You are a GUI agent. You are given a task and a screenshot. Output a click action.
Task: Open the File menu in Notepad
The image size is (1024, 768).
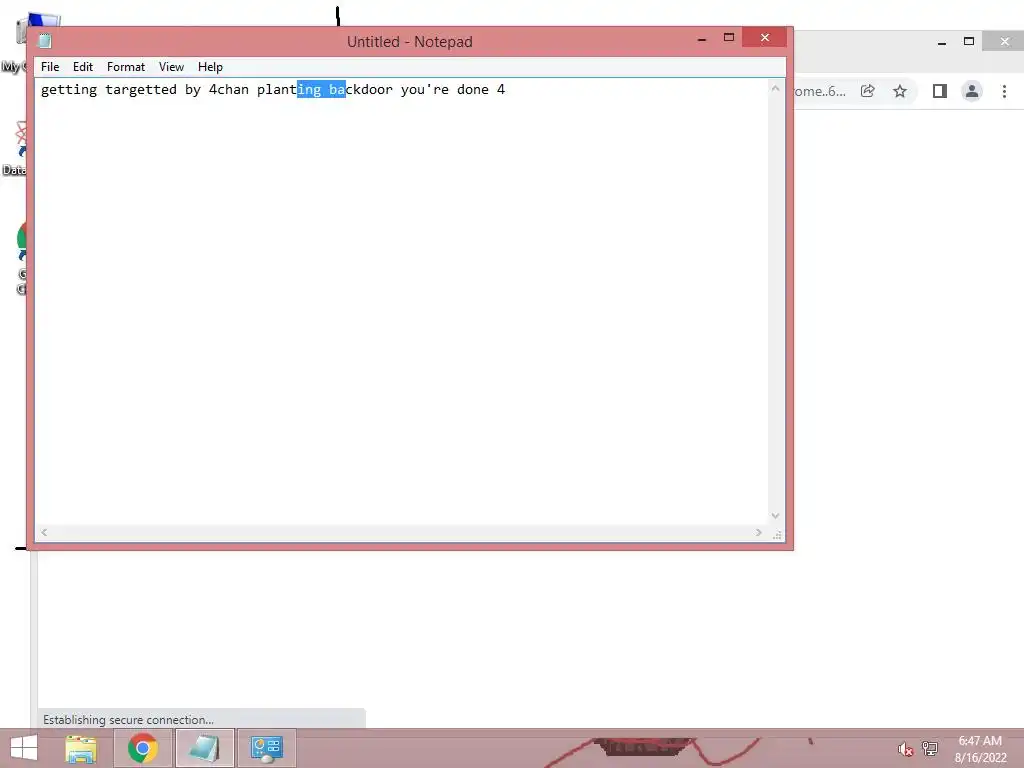pos(50,67)
